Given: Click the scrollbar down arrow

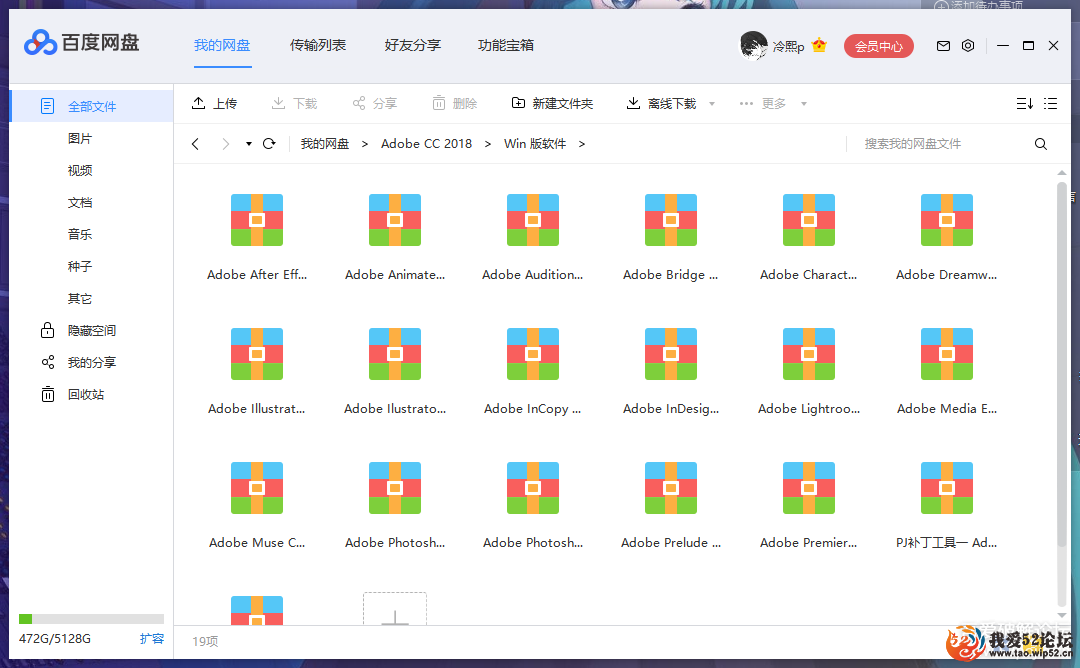Looking at the screenshot, I should click(x=1061, y=616).
